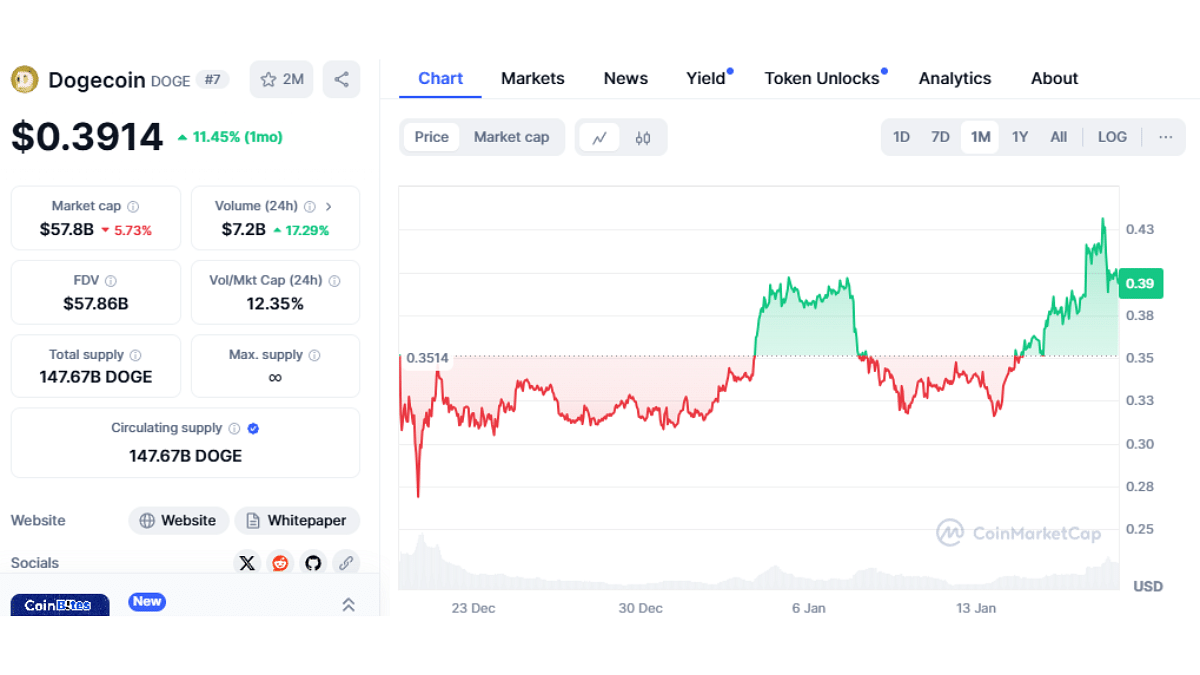The width and height of the screenshot is (1200, 675).
Task: Select Market cap chart mode
Action: [511, 137]
